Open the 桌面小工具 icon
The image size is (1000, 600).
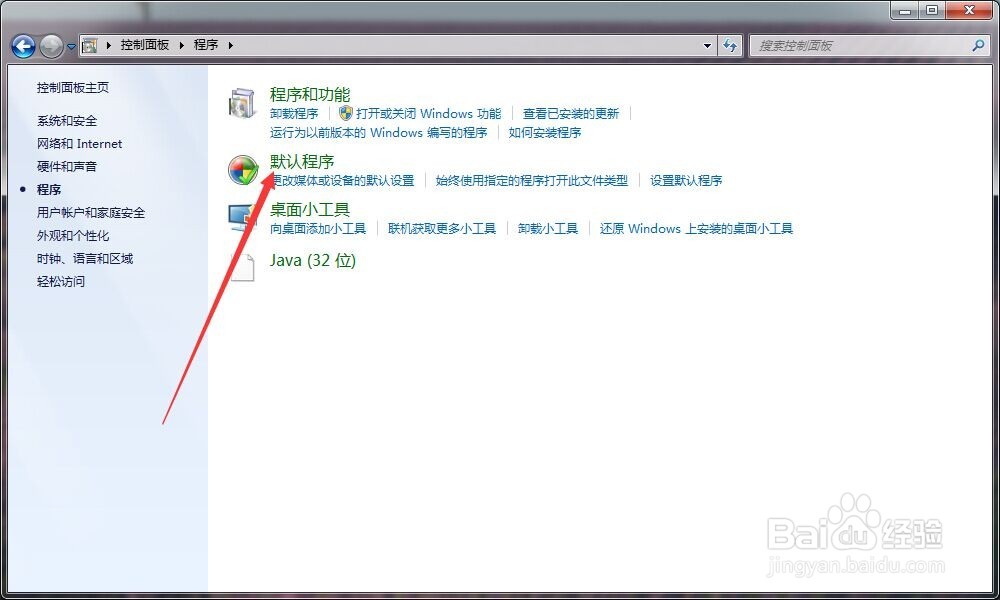[x=240, y=217]
